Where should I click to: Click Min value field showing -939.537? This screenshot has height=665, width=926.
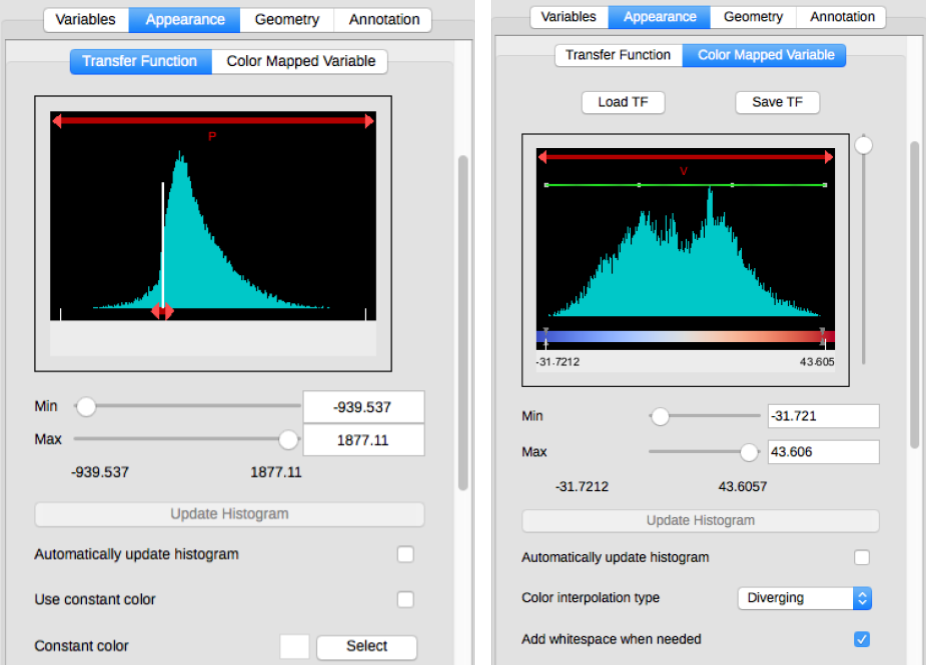[x=363, y=407]
